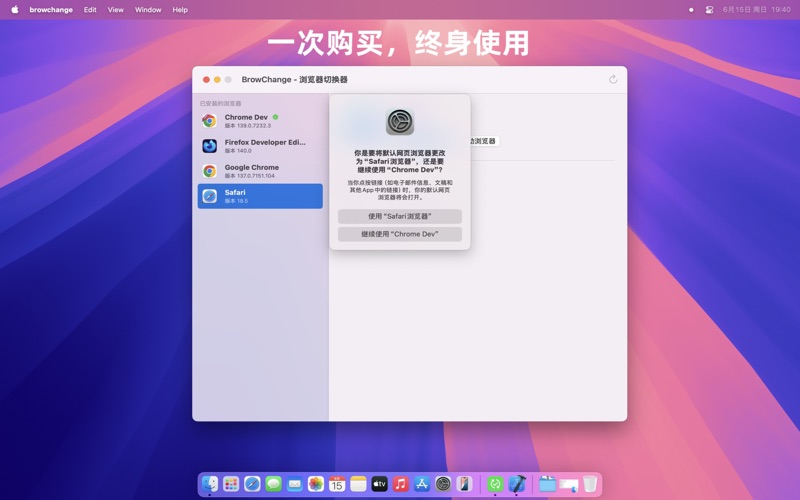Choose 继续使用 "Chrome Dev" button
Image resolution: width=800 pixels, height=500 pixels.
pos(400,234)
